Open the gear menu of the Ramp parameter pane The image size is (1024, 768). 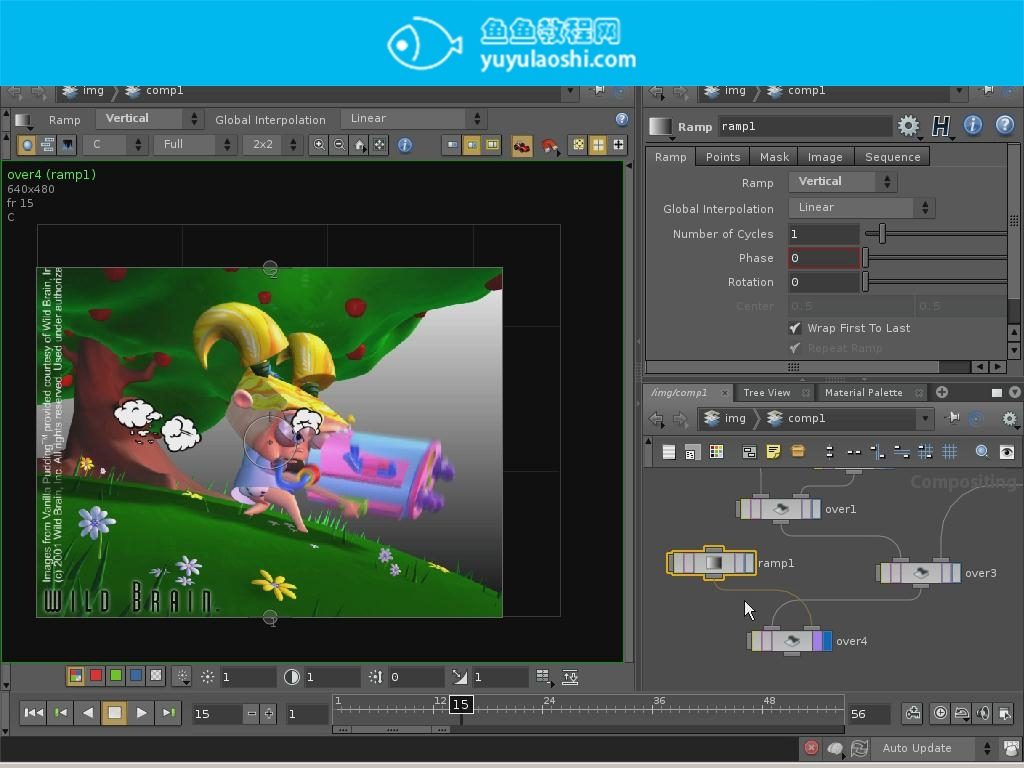908,125
